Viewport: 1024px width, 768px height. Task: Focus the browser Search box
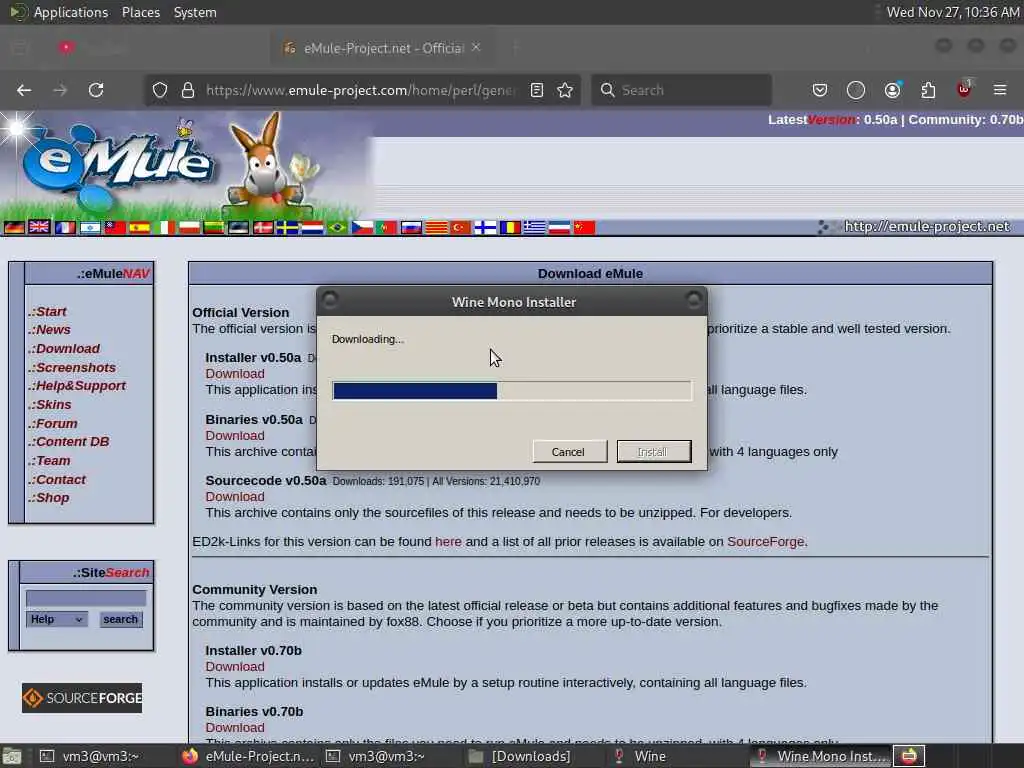tap(681, 90)
